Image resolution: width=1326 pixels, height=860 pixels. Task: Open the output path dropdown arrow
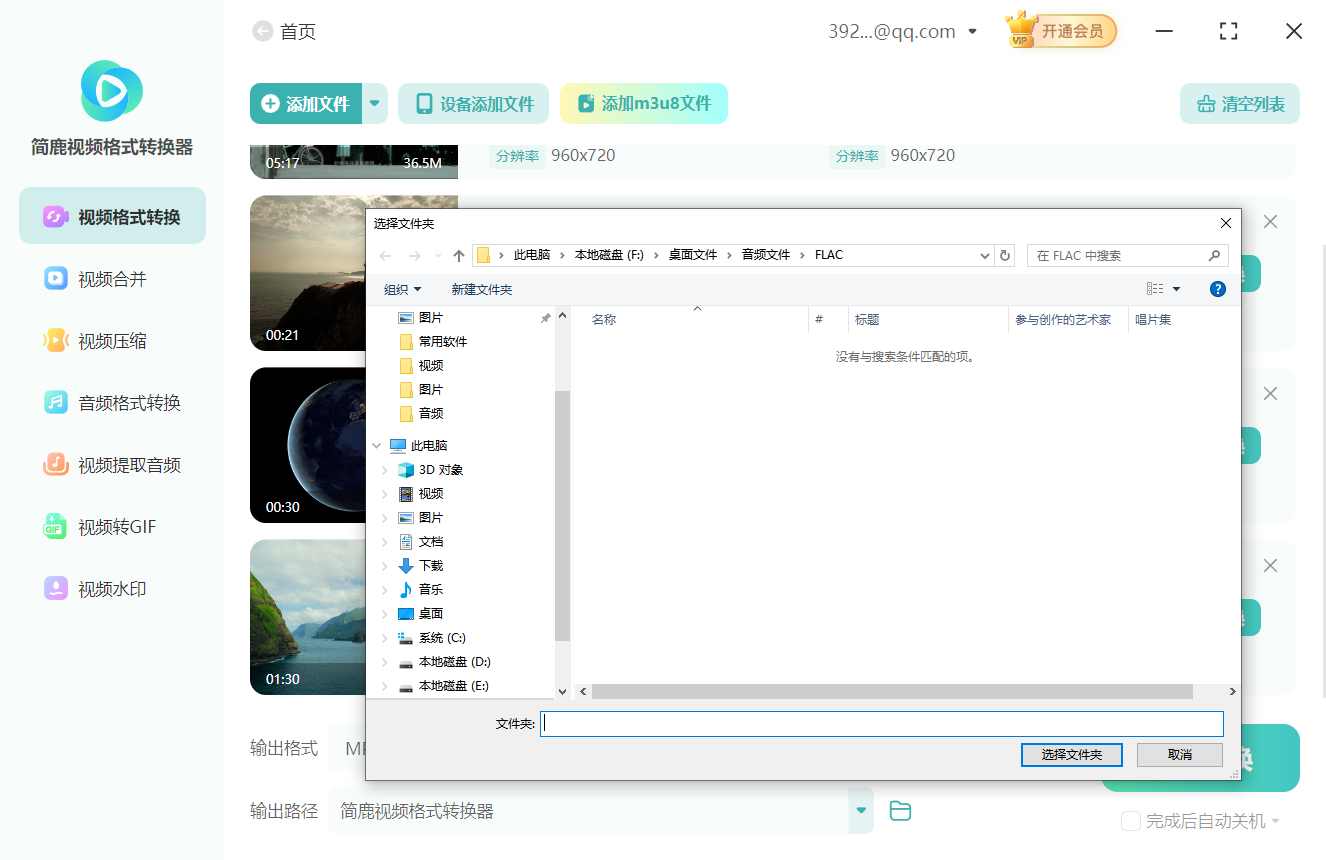(x=860, y=811)
